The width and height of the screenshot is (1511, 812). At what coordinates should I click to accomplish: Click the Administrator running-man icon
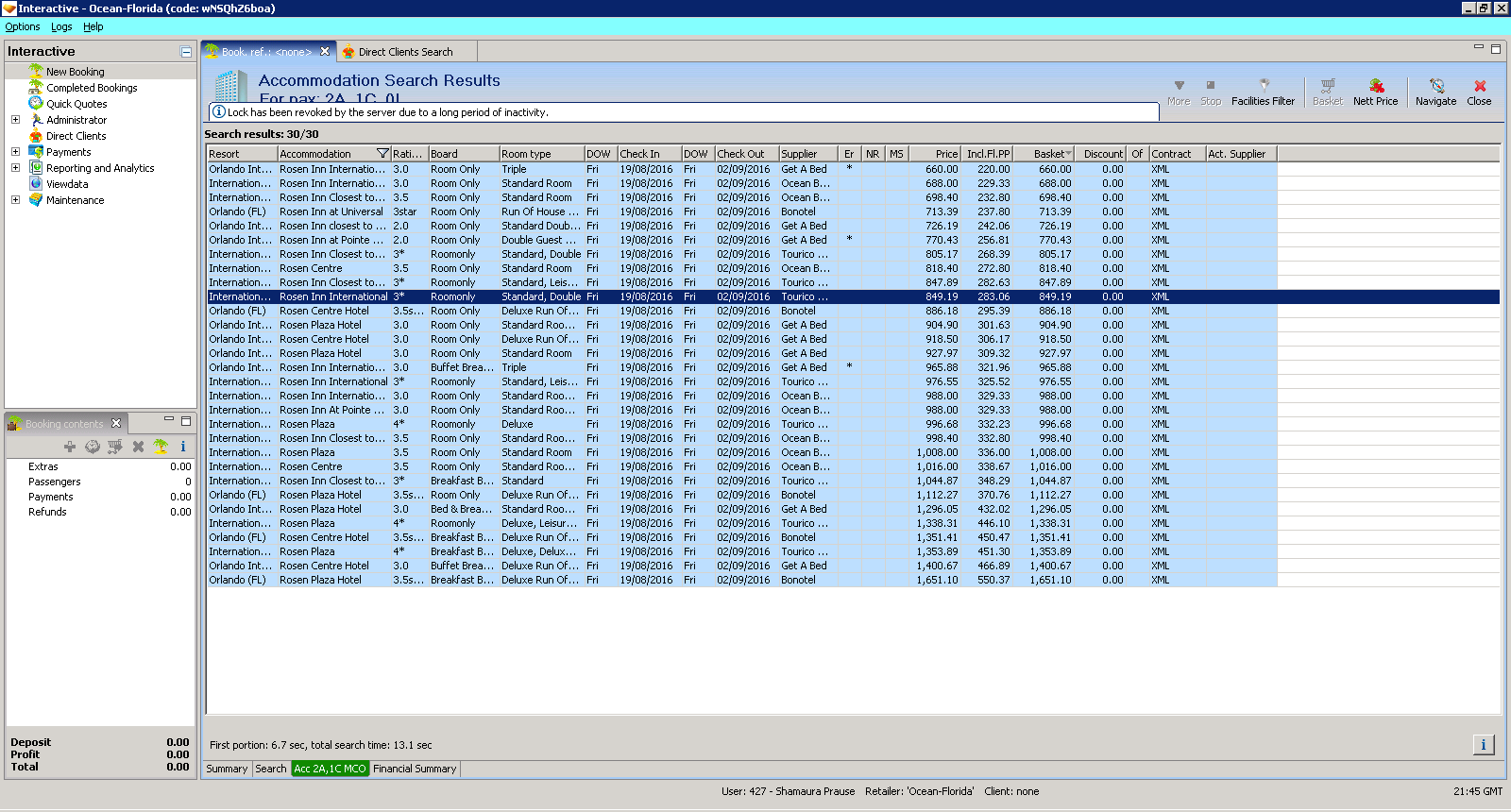point(36,120)
